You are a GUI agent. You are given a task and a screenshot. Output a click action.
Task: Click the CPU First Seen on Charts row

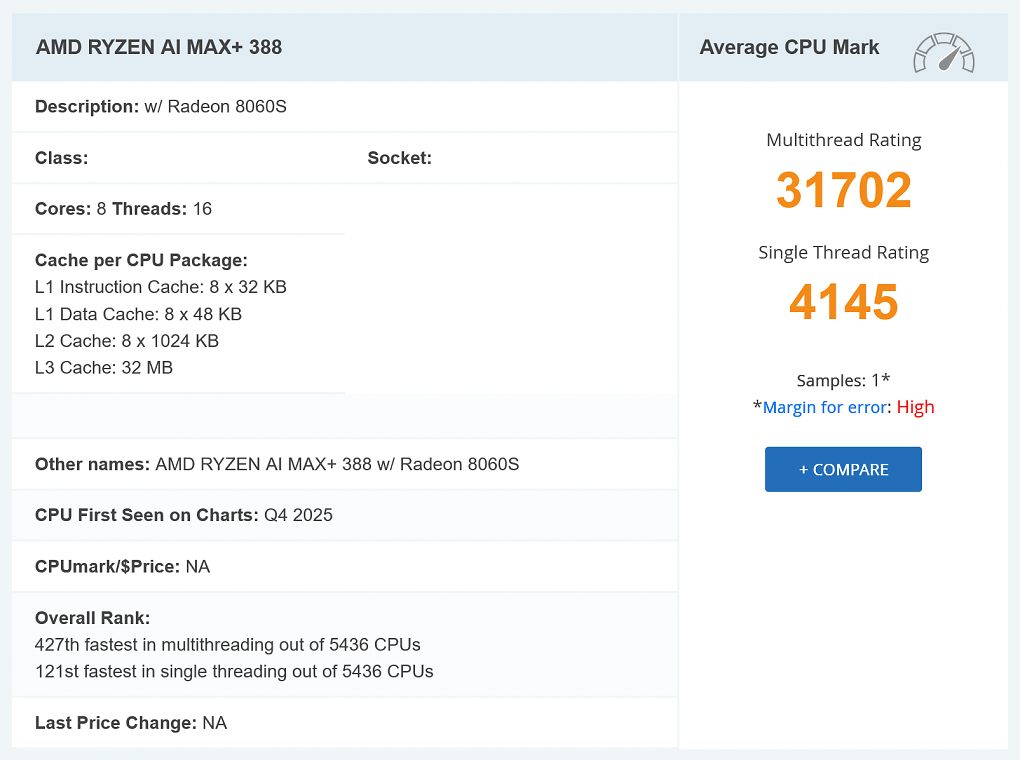tap(183, 515)
